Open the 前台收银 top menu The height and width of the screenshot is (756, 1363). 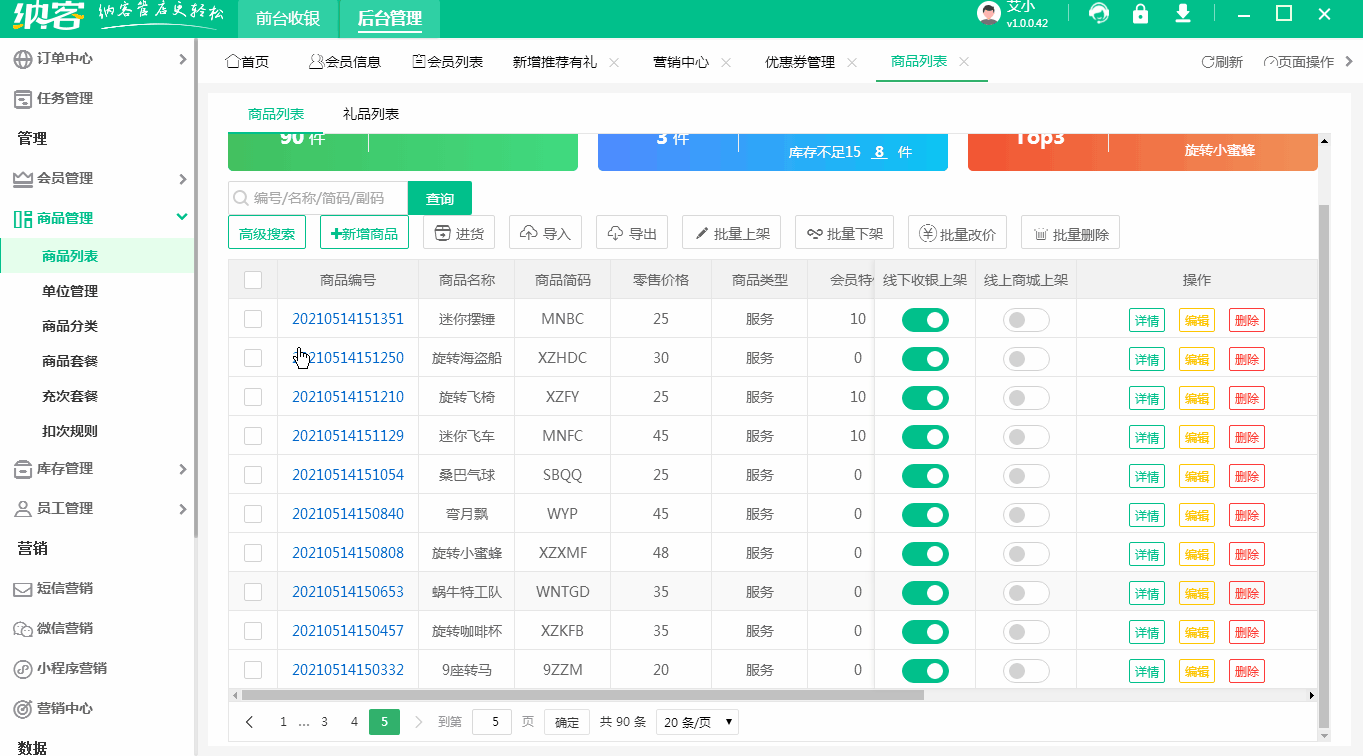click(x=287, y=19)
